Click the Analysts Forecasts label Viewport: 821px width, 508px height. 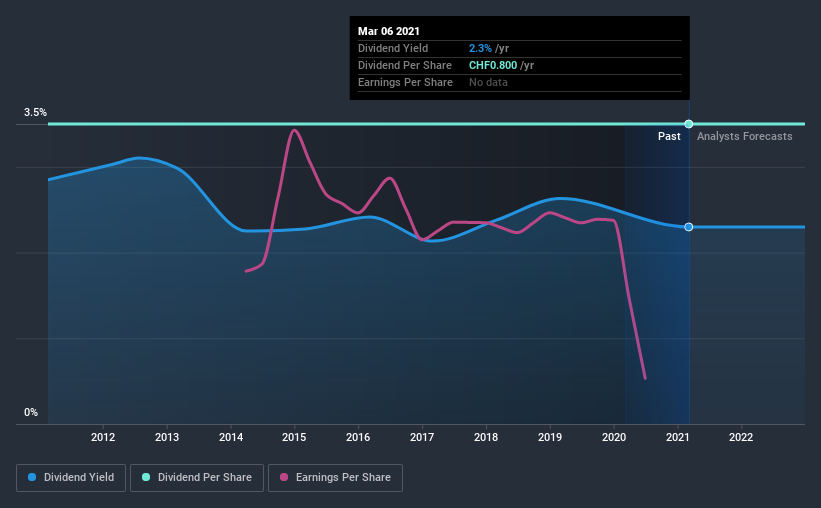(x=745, y=136)
